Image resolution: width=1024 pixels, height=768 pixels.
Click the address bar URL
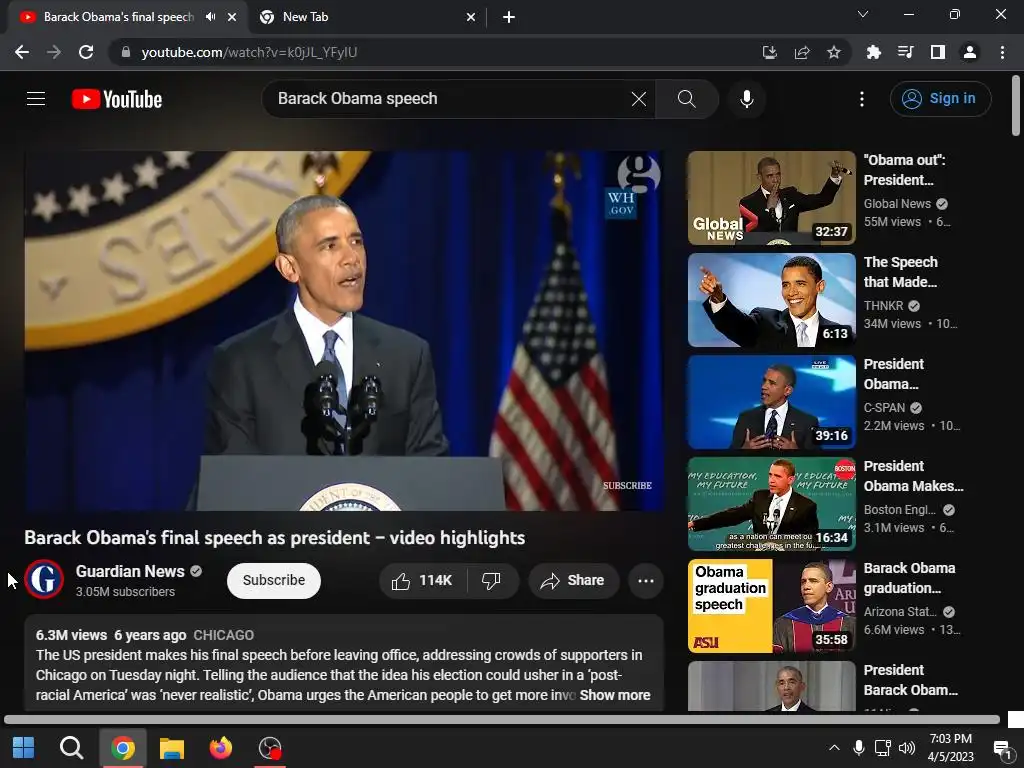coord(249,52)
